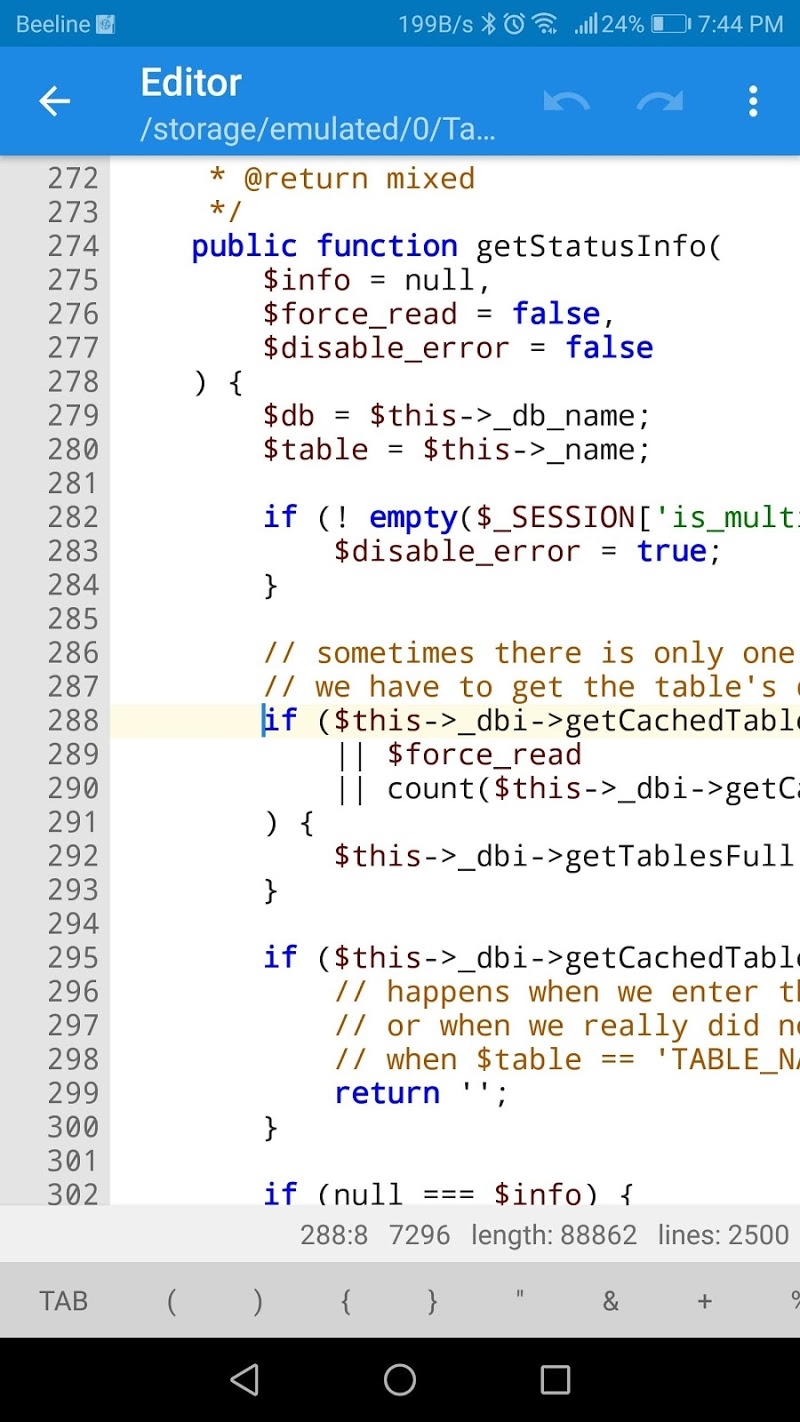Open the overflow options menu
Image resolution: width=800 pixels, height=1422 pixels.
pyautogui.click(x=752, y=100)
